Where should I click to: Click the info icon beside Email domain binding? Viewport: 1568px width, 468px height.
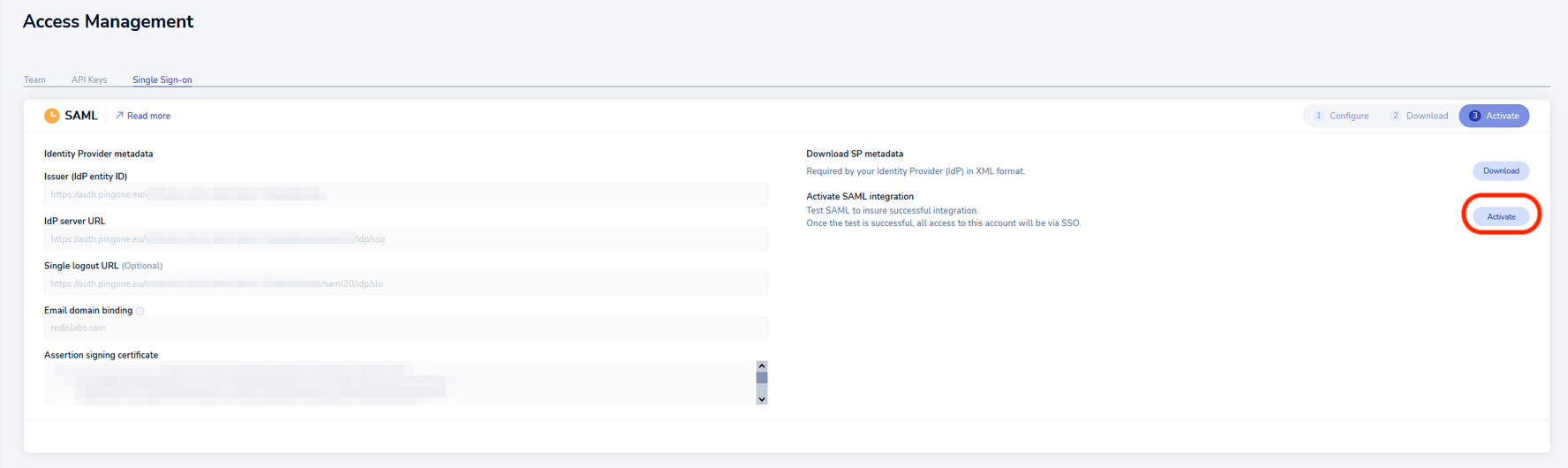140,311
